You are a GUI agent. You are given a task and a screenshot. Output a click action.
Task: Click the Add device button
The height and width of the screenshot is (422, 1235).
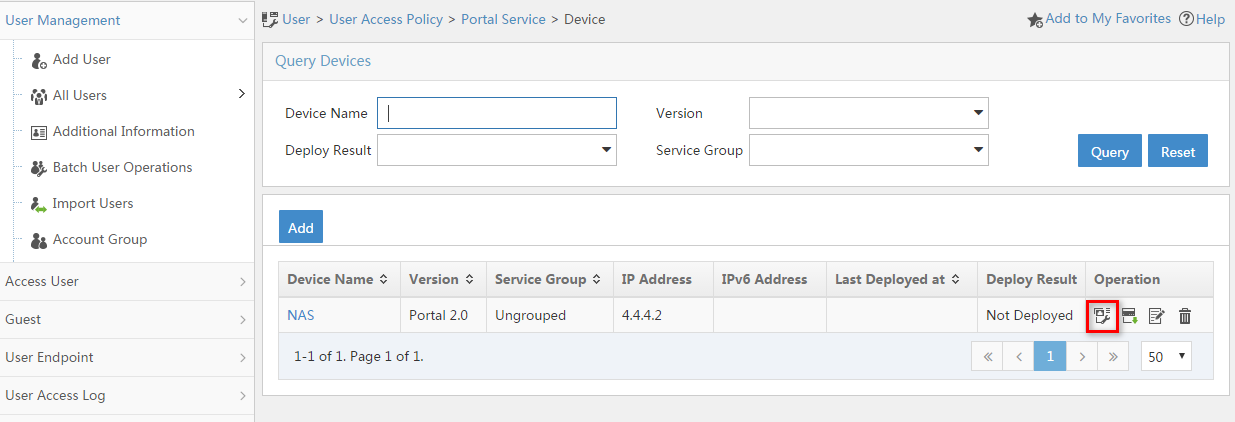point(301,227)
